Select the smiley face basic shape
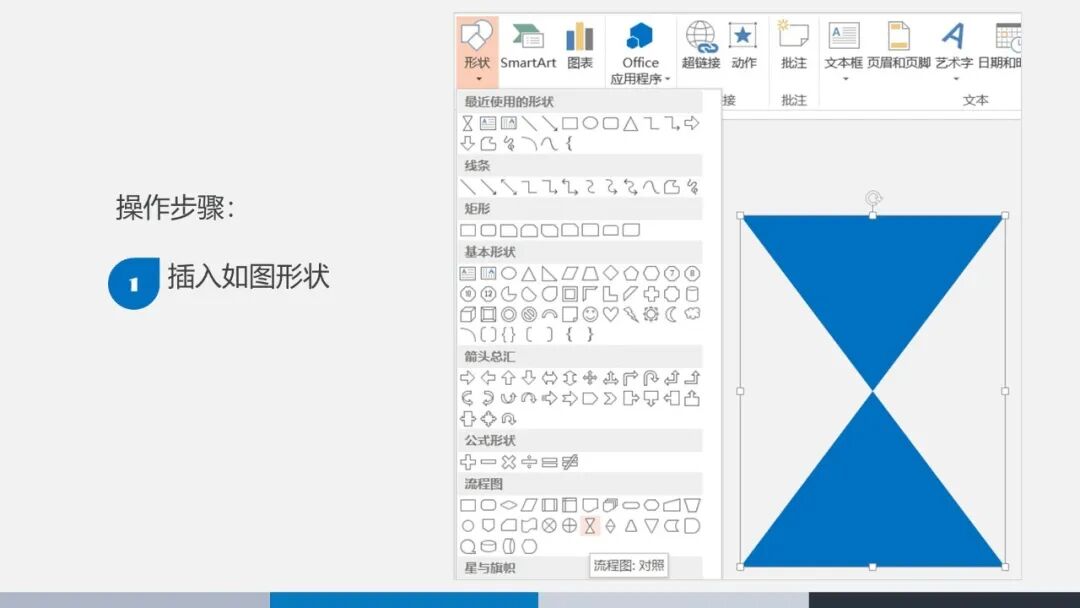 [x=589, y=313]
